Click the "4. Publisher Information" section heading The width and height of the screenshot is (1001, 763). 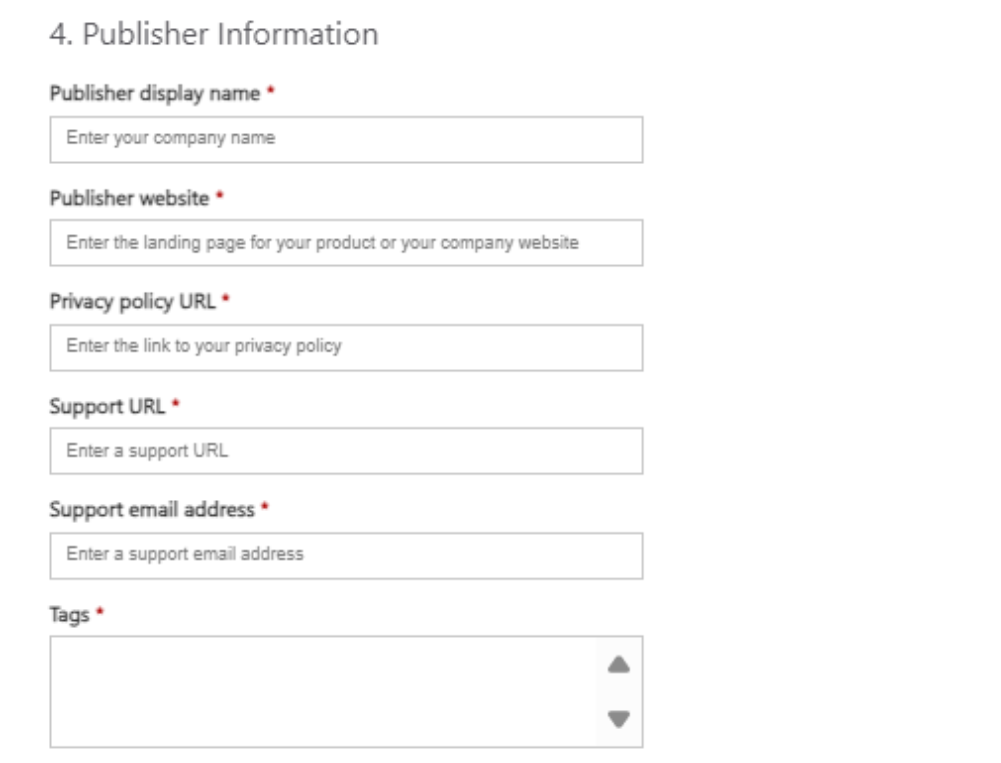(x=214, y=34)
